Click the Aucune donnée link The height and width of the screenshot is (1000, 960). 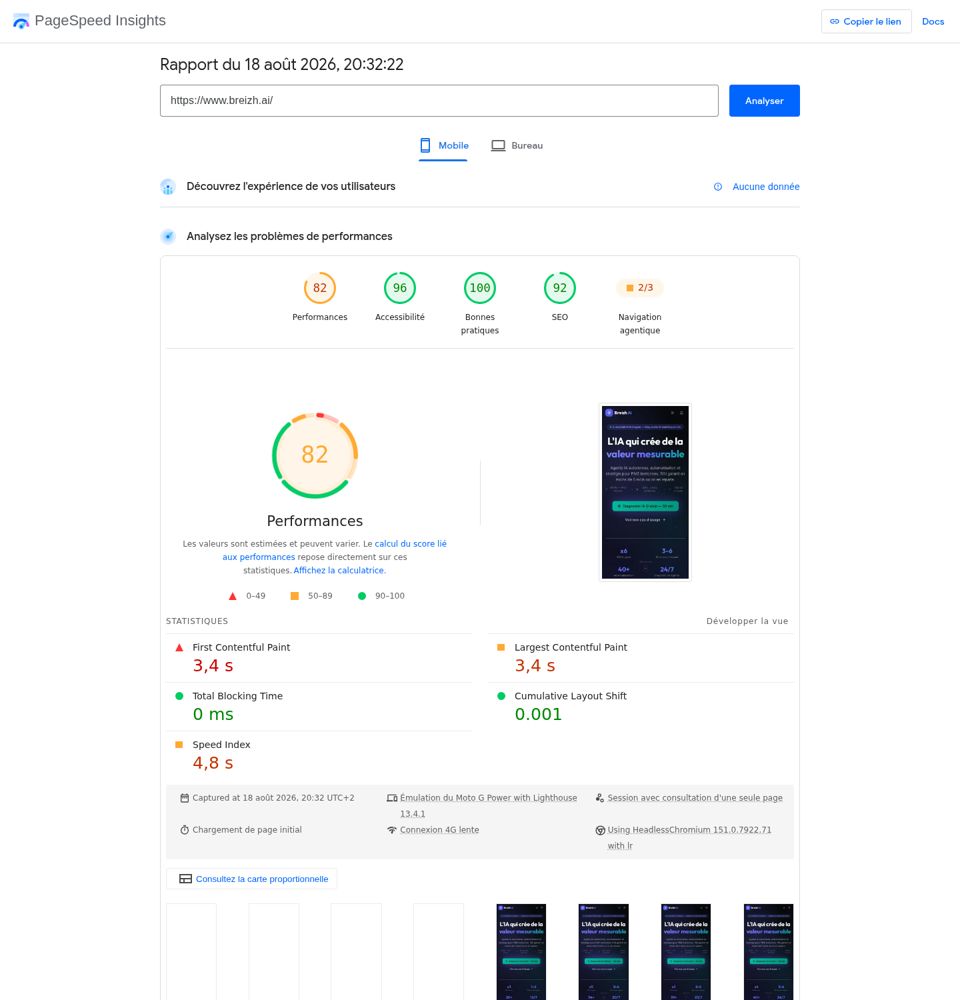(765, 187)
